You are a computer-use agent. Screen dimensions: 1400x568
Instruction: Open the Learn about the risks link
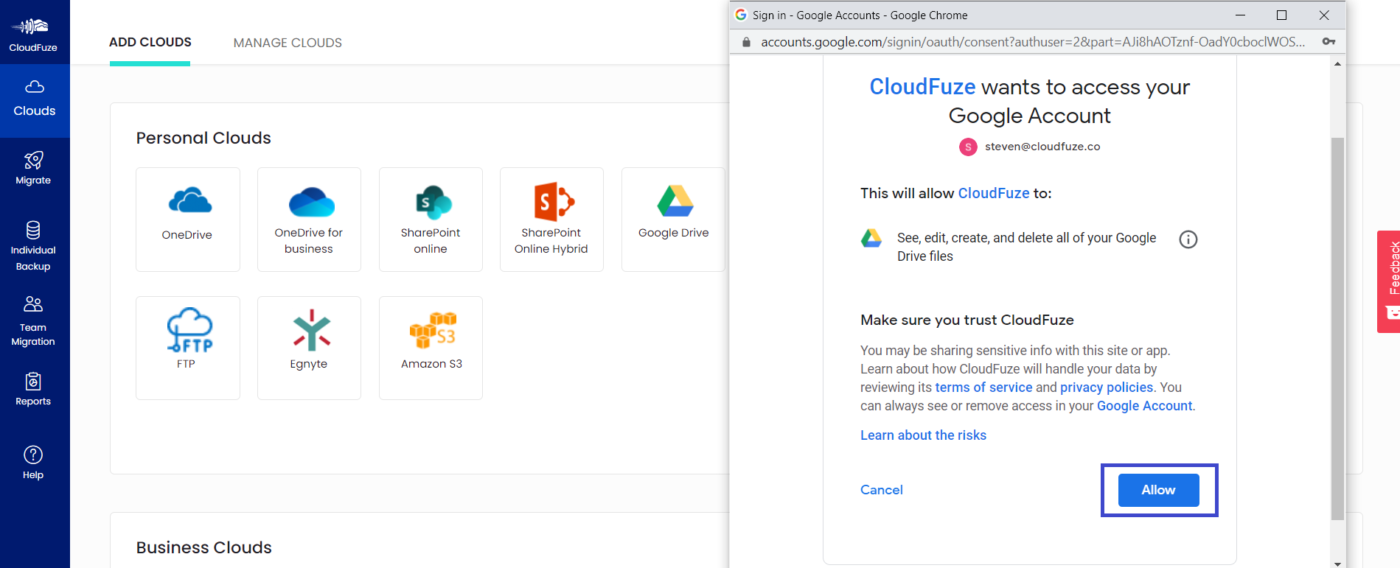[923, 435]
